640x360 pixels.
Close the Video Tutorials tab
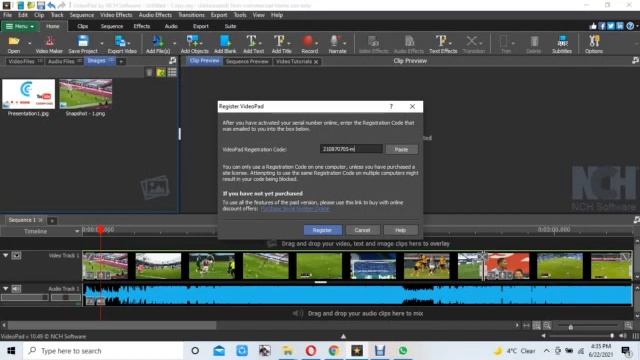click(316, 62)
